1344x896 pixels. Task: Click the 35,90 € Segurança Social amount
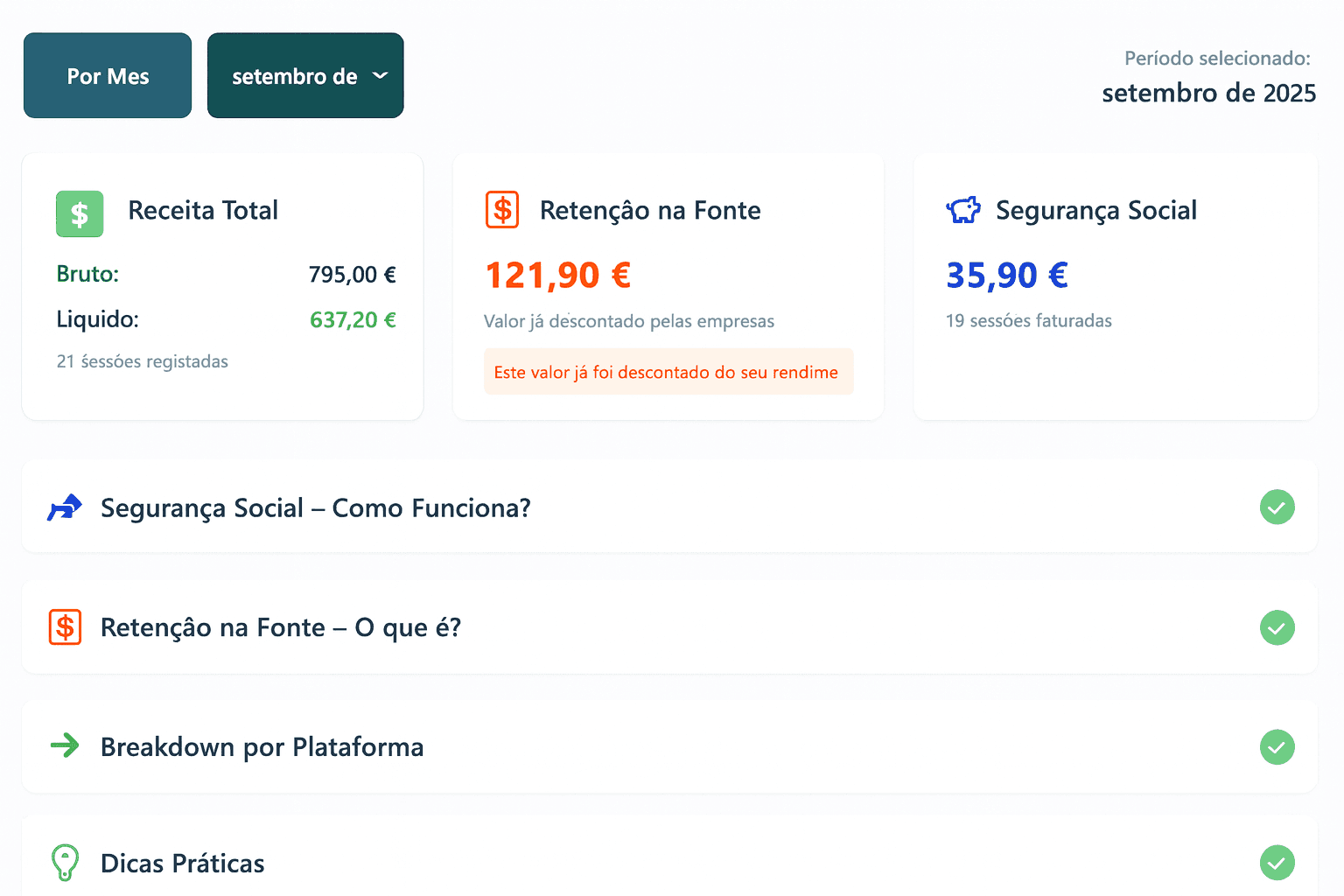[1007, 276]
